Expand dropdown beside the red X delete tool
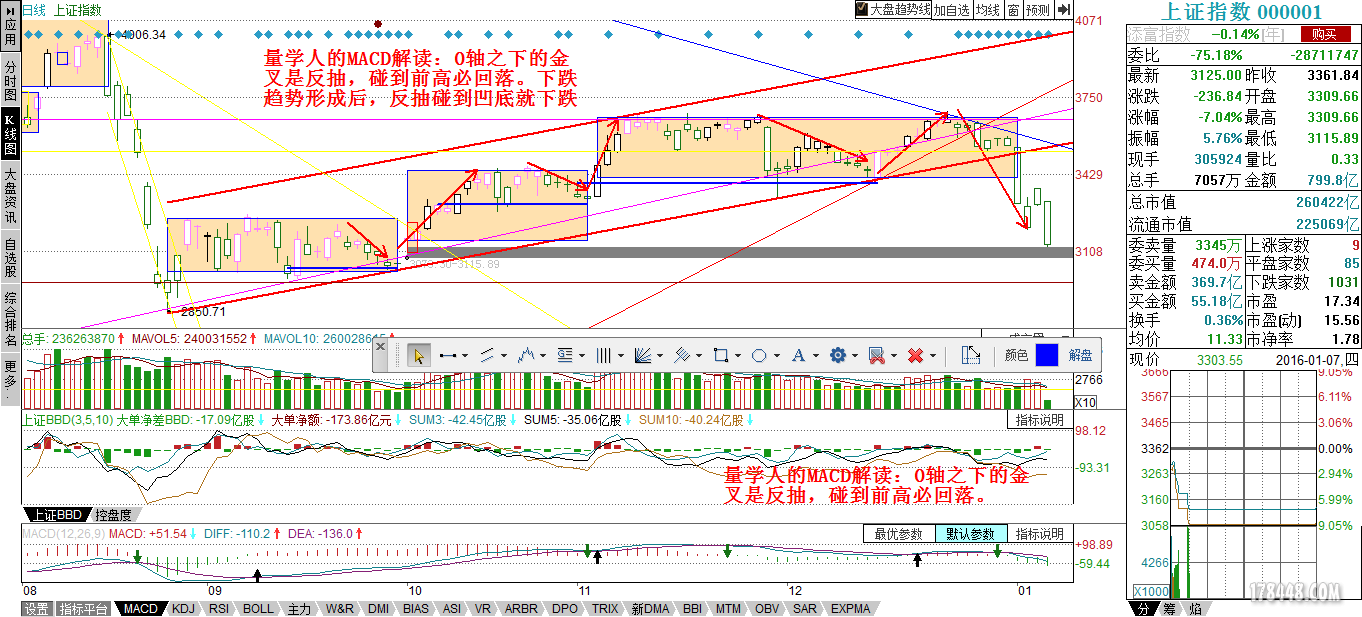This screenshot has height=617, width=1362. pyautogui.click(x=933, y=355)
